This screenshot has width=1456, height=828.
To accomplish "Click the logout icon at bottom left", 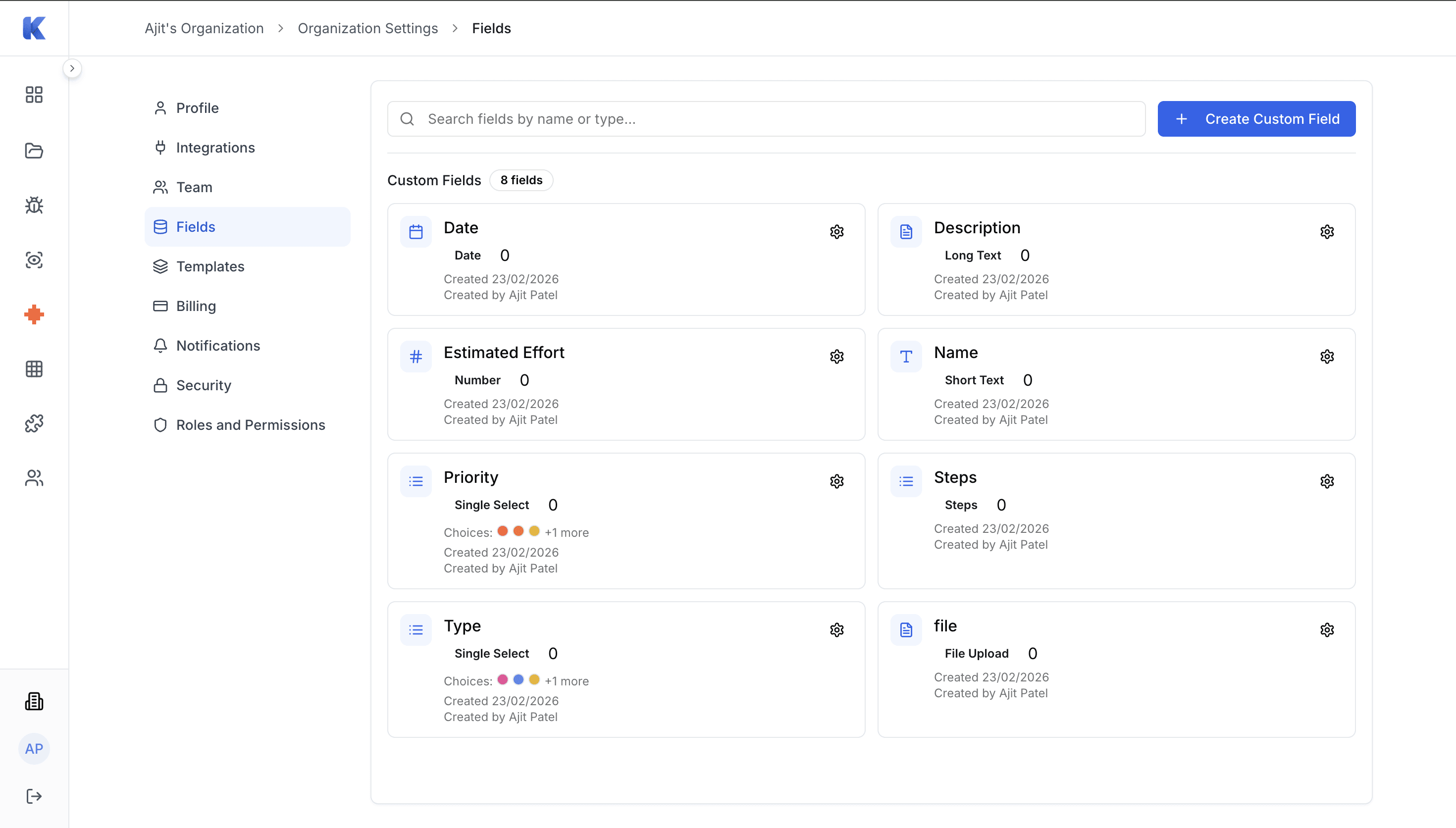I will tap(34, 796).
